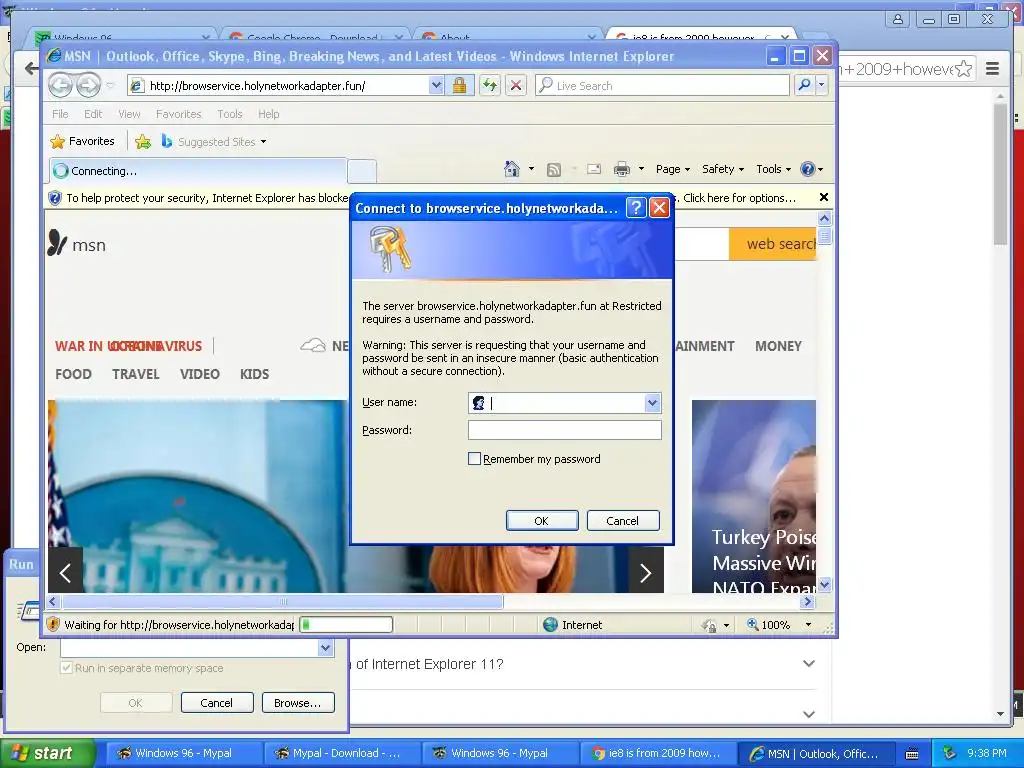Open the zoom level dropdown arrow
The height and width of the screenshot is (768, 1024).
pos(808,625)
